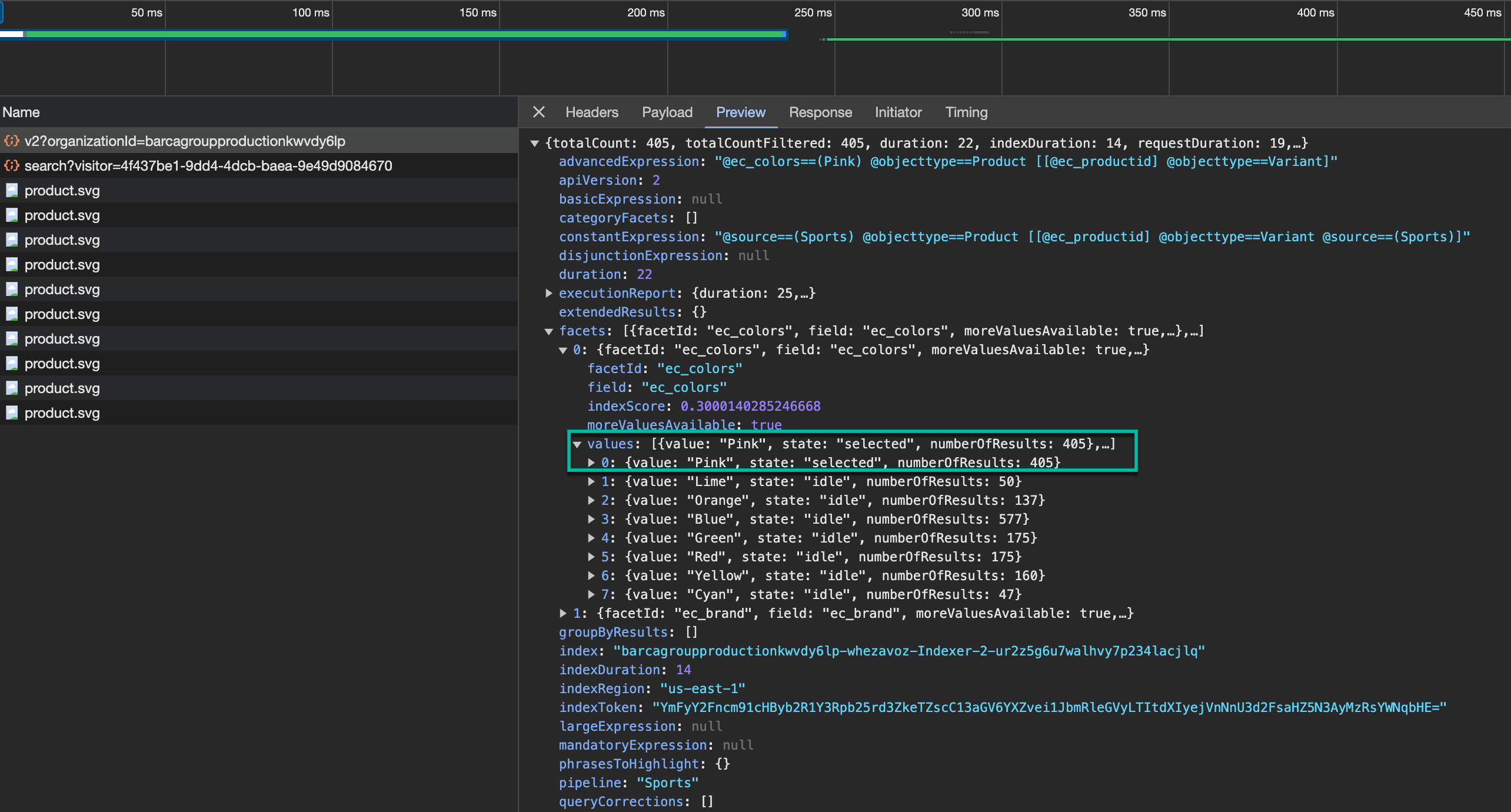Screen dimensions: 1511x812
Task: Click the constantExpression key
Action: click(x=628, y=237)
